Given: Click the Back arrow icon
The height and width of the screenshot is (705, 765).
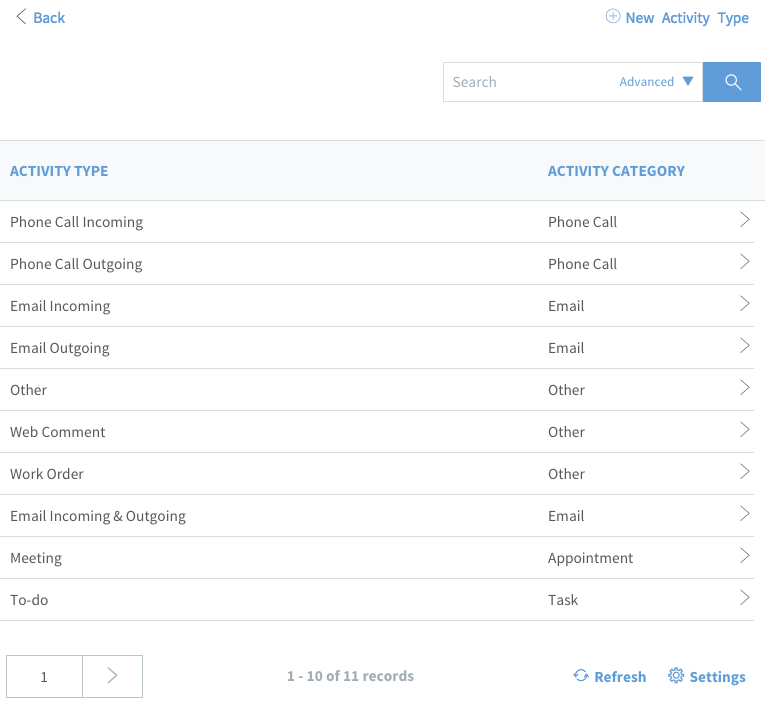Looking at the screenshot, I should tap(21, 17).
